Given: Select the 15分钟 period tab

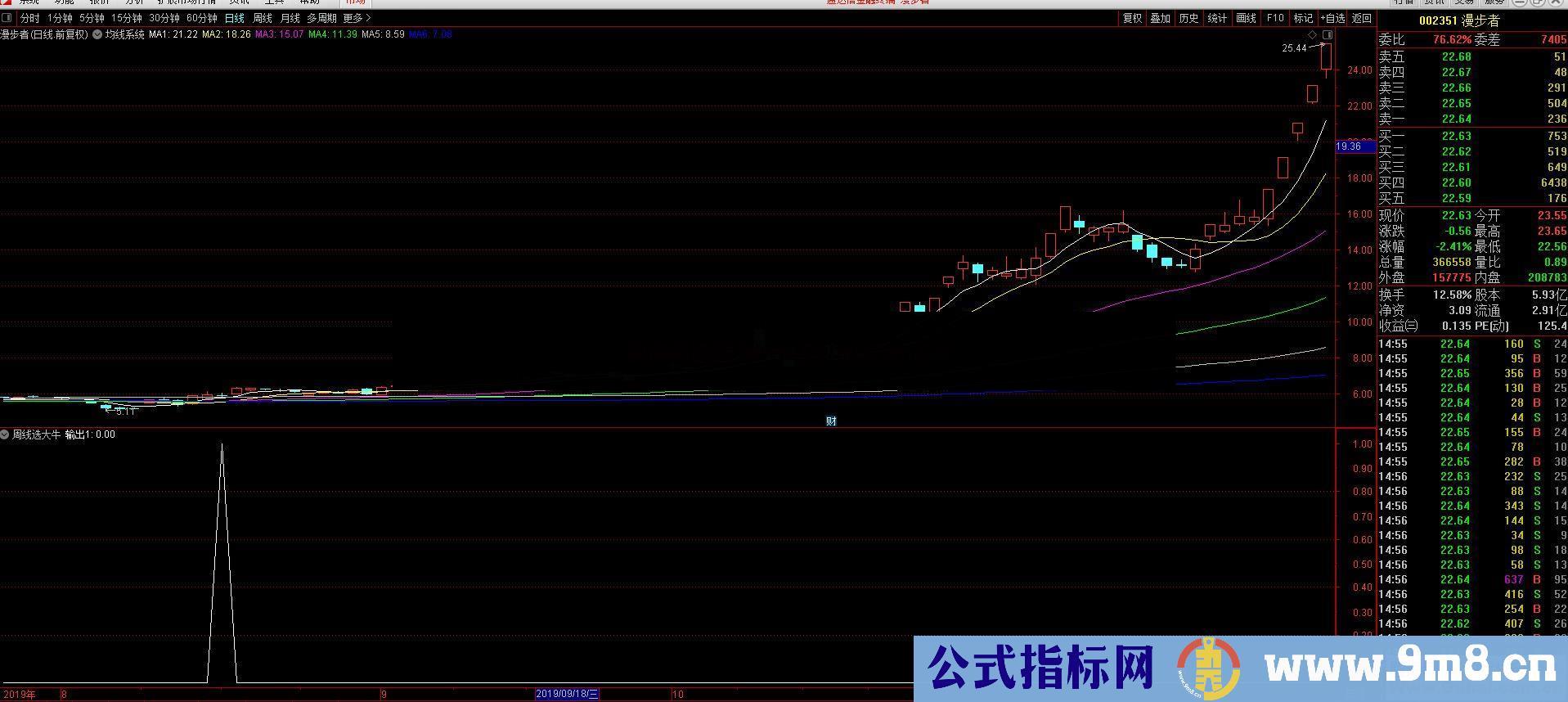Looking at the screenshot, I should click(x=127, y=18).
